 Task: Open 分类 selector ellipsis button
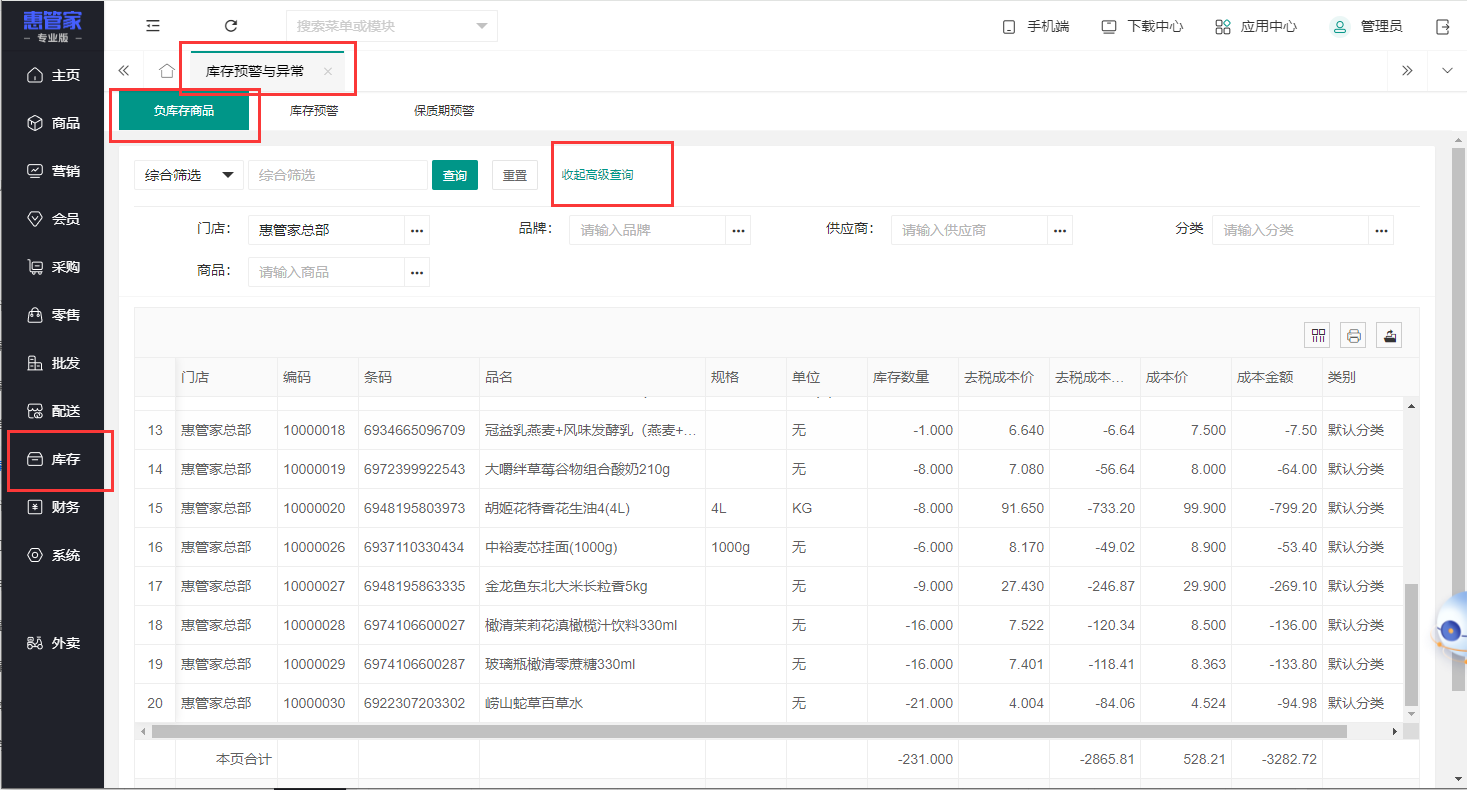1381,230
